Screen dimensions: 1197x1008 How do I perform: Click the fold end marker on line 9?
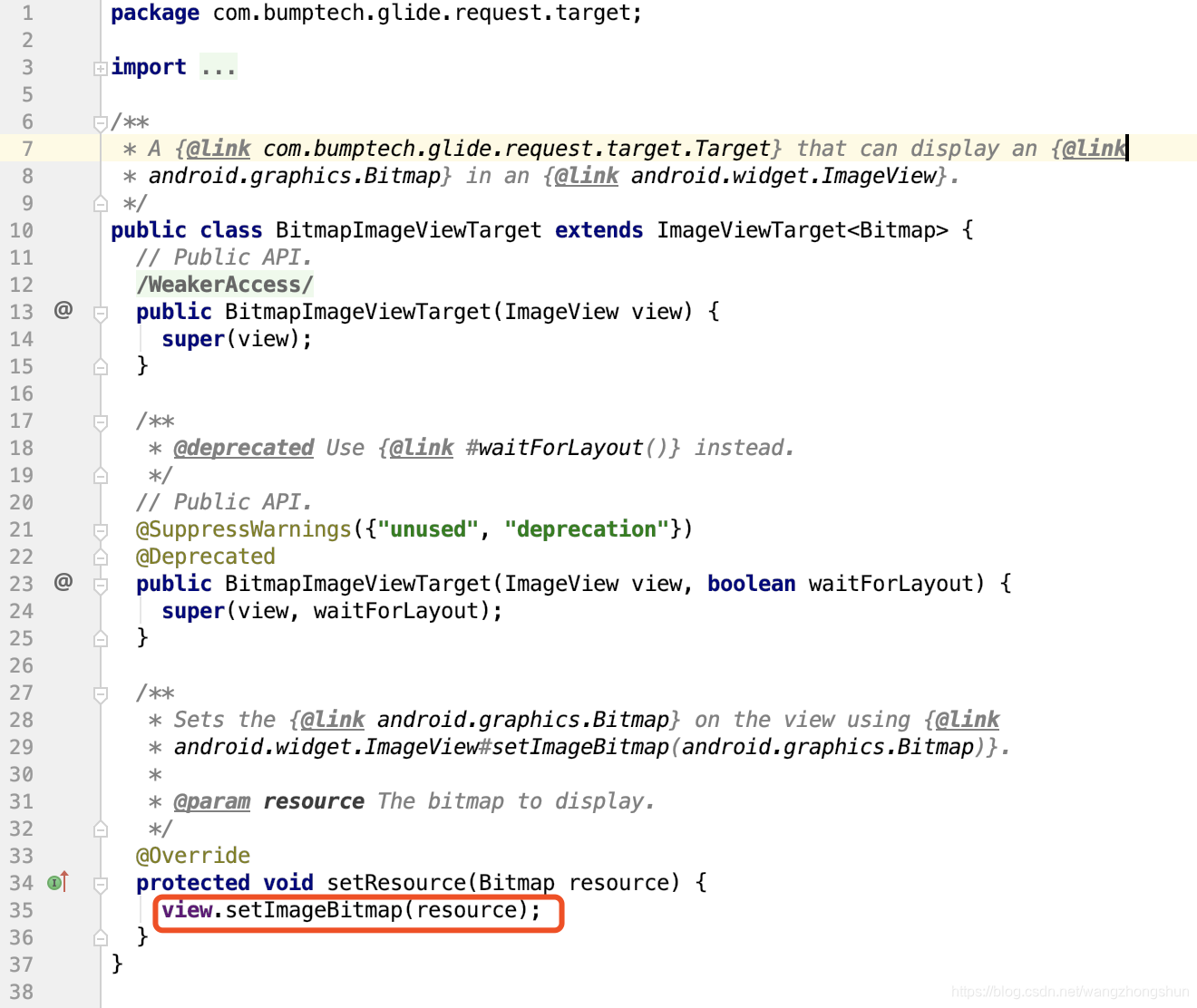[101, 204]
